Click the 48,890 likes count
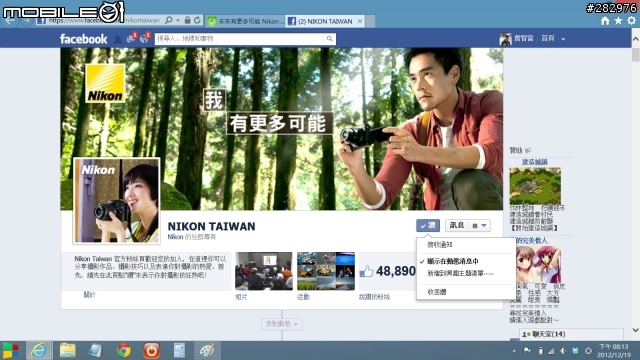The image size is (640, 360). (396, 271)
